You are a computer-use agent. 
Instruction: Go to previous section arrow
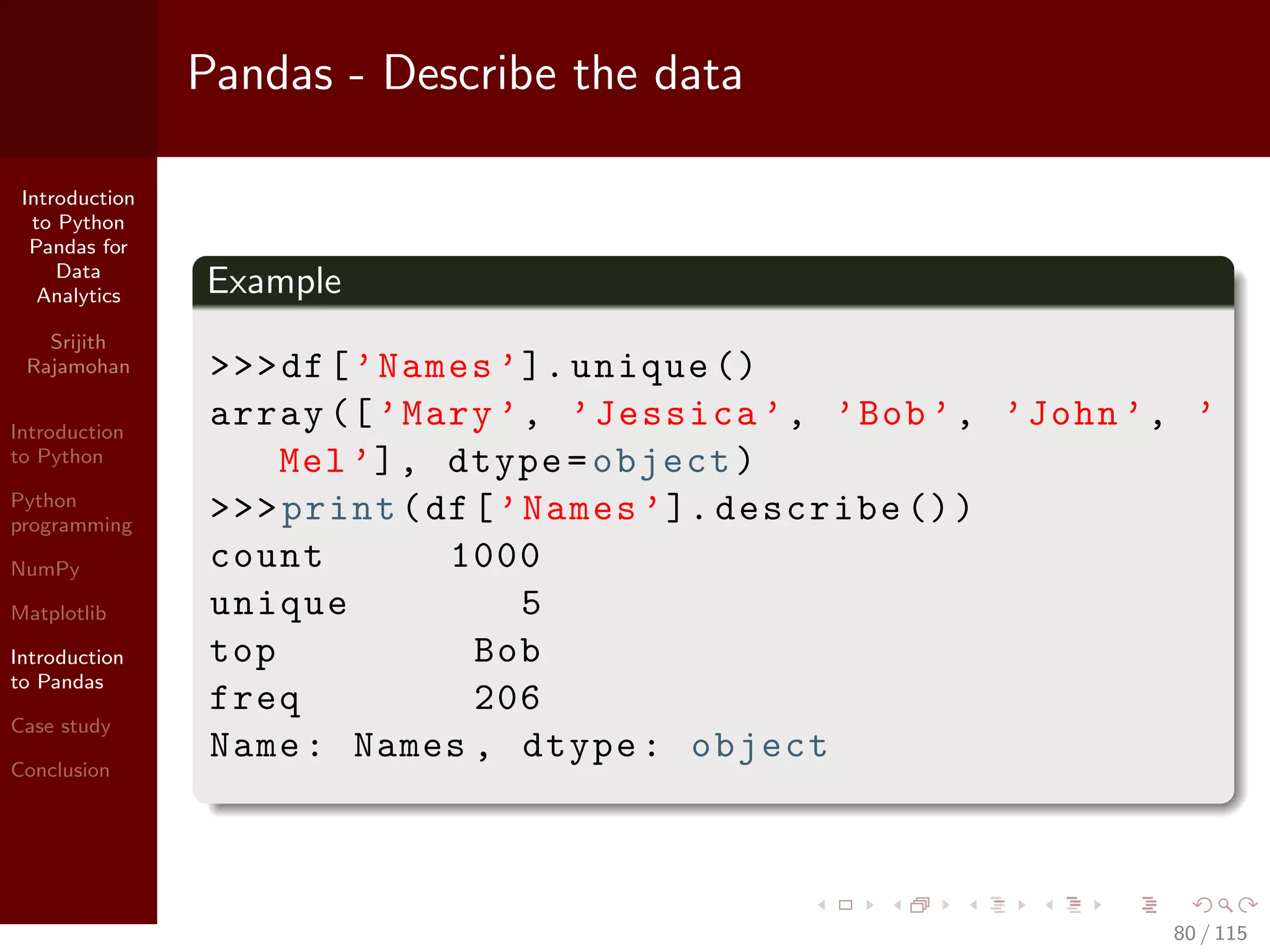pos(1049,906)
